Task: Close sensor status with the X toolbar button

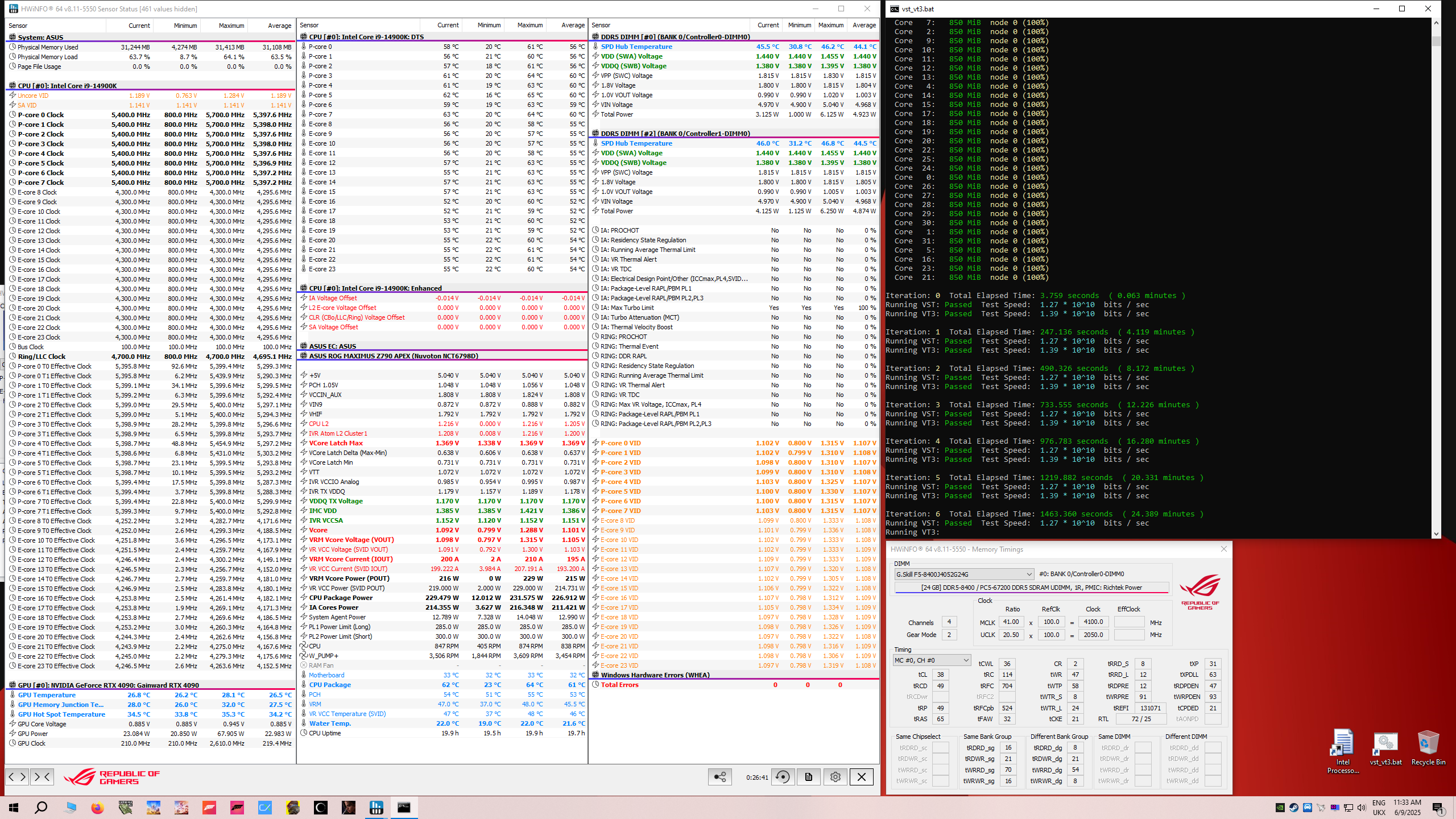Action: point(862,777)
